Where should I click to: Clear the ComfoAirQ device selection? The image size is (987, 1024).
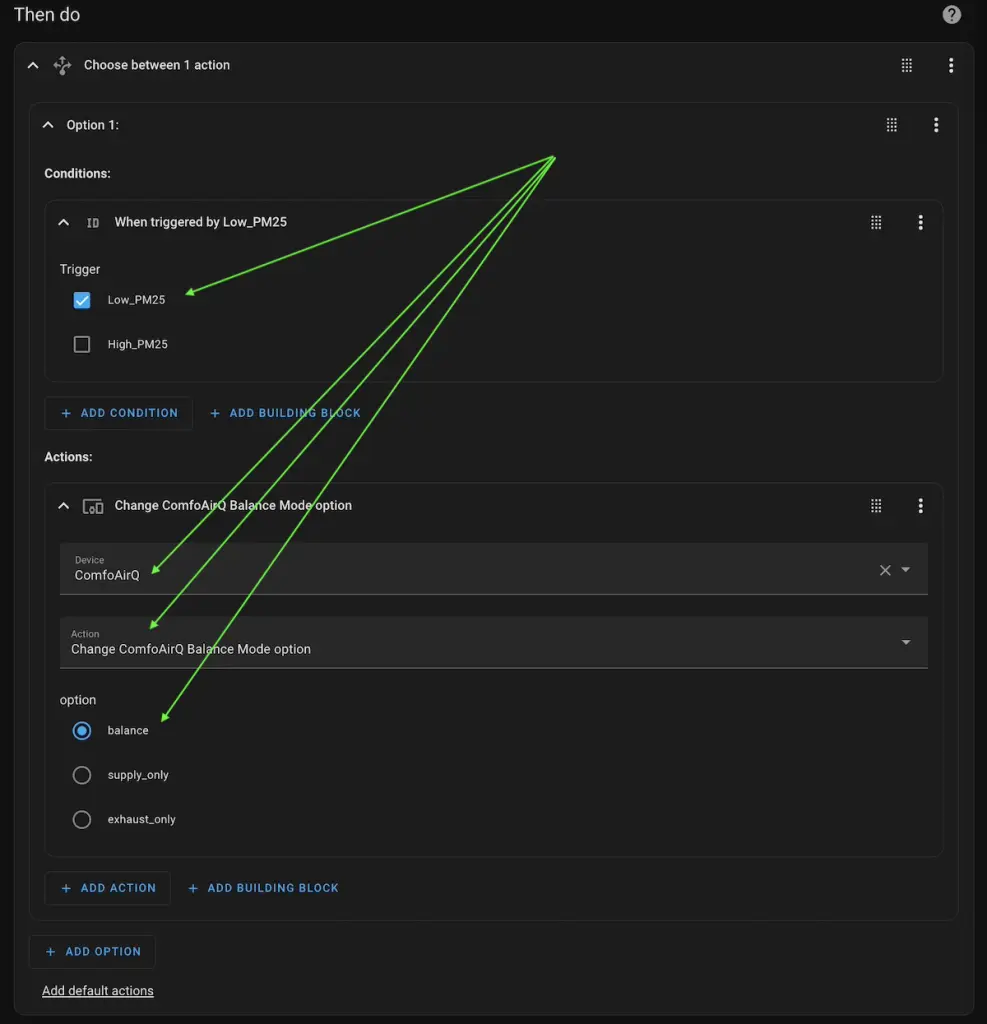tap(885, 570)
